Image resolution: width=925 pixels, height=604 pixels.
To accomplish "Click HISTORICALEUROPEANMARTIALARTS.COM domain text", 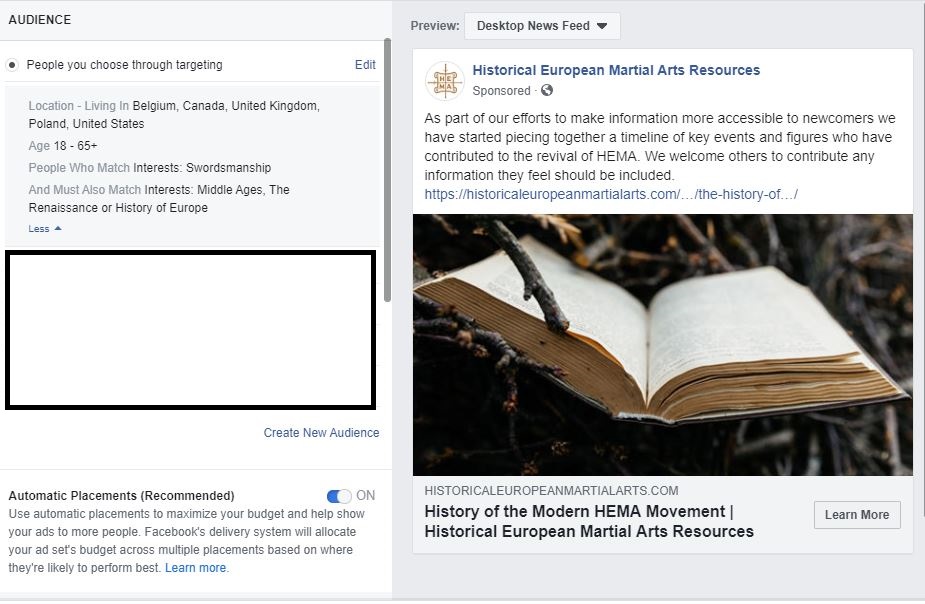I will point(551,491).
